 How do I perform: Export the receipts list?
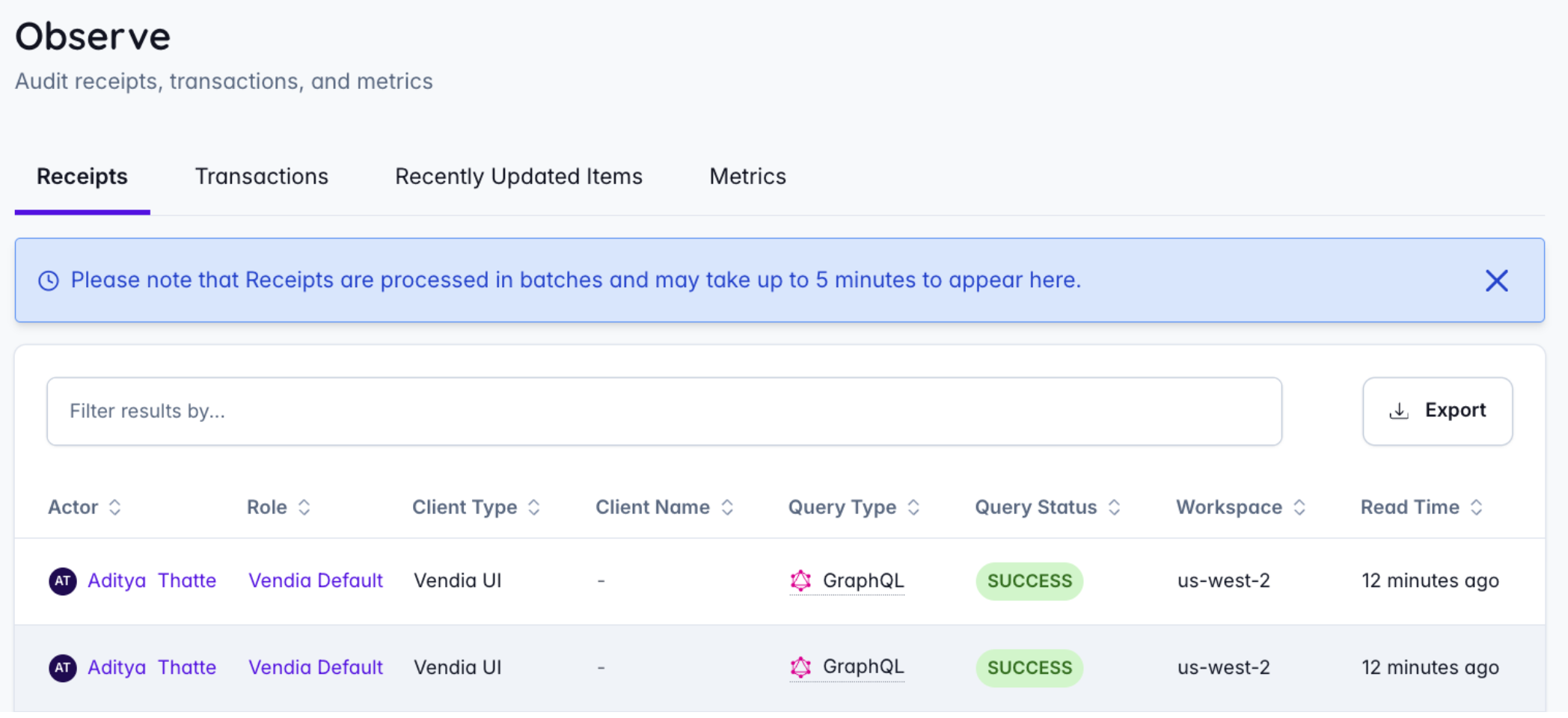[1437, 411]
